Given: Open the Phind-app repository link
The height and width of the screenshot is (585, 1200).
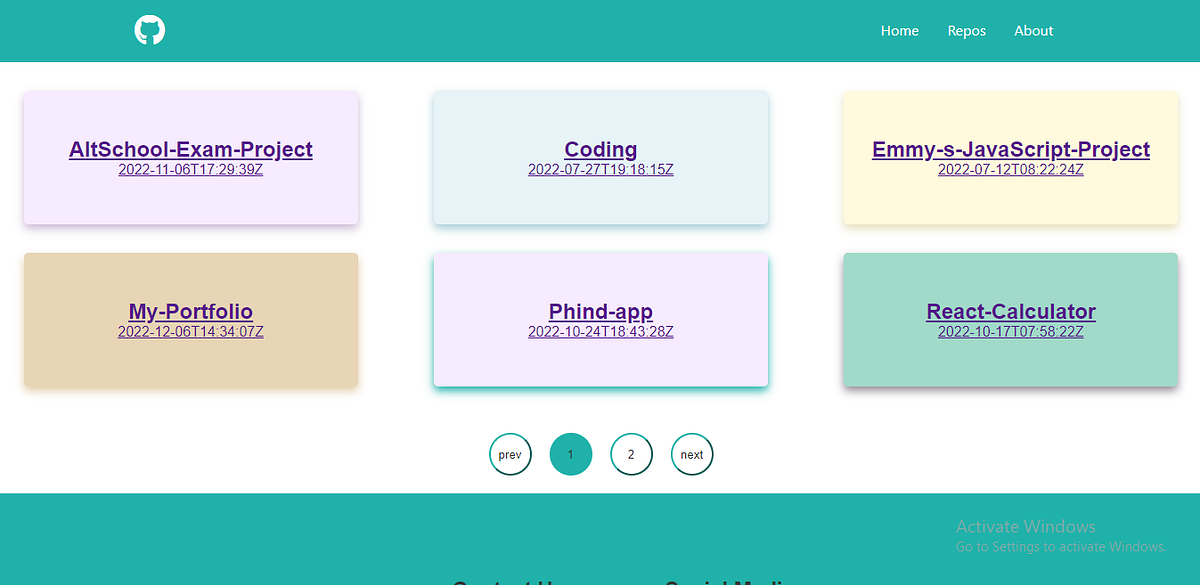Looking at the screenshot, I should click(x=600, y=311).
